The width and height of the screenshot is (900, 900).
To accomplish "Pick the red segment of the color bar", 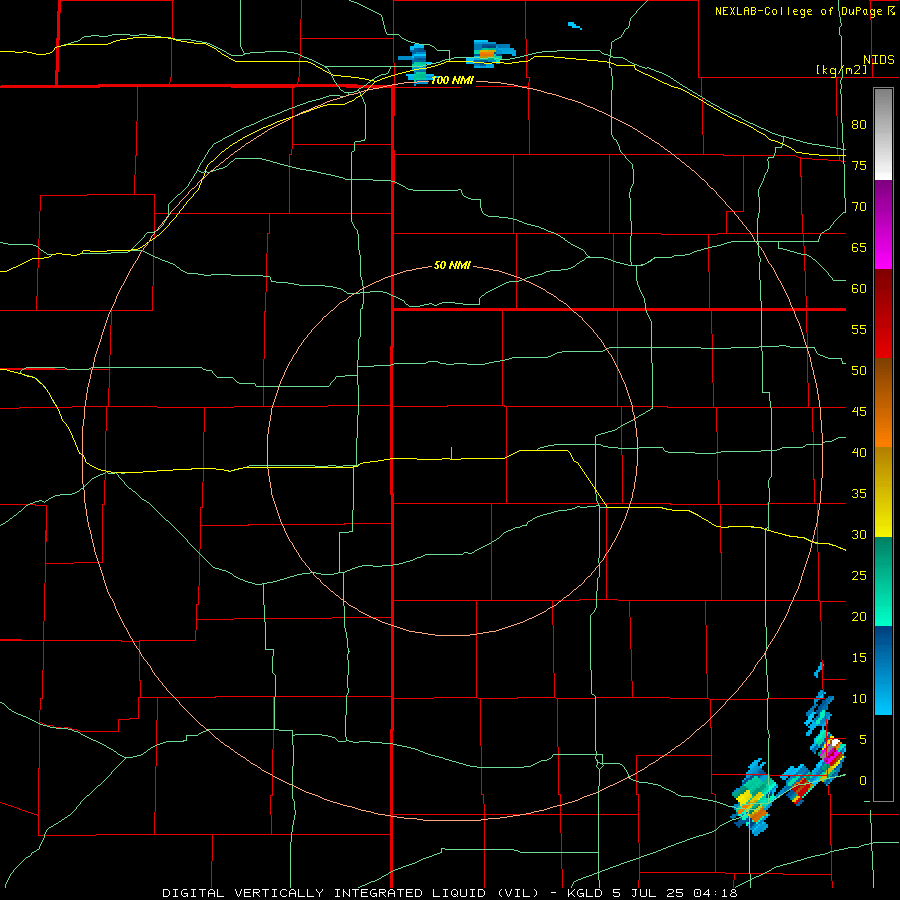I will pos(883,314).
